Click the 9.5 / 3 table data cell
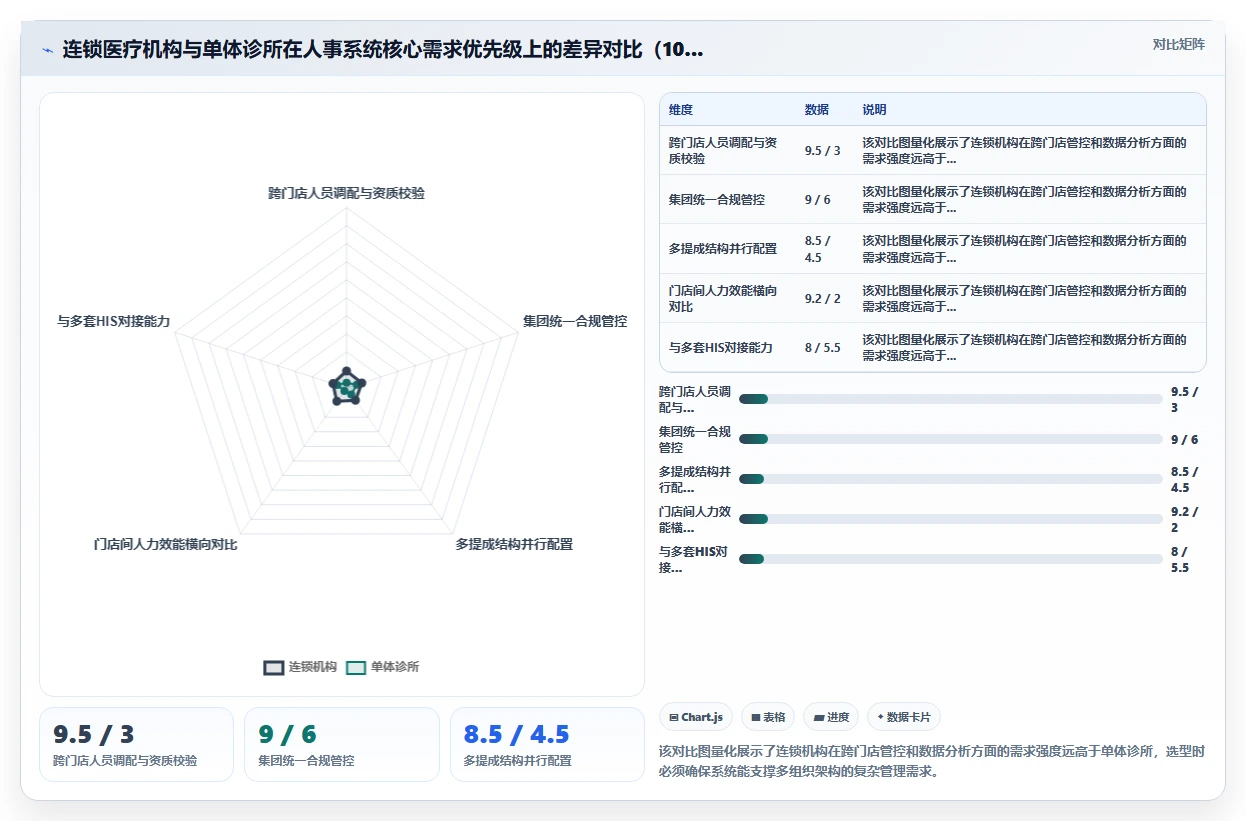 point(822,151)
